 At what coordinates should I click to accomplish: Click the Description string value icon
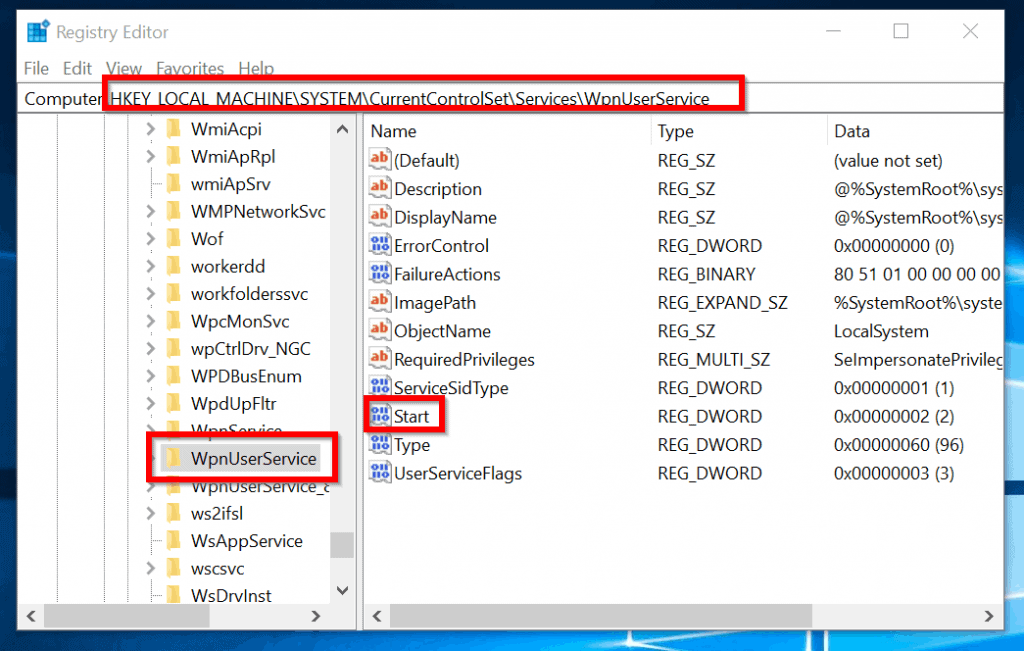(x=379, y=187)
